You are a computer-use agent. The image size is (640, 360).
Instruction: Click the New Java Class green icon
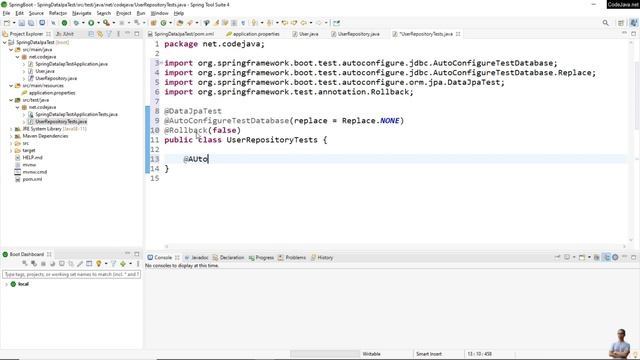coord(164,23)
